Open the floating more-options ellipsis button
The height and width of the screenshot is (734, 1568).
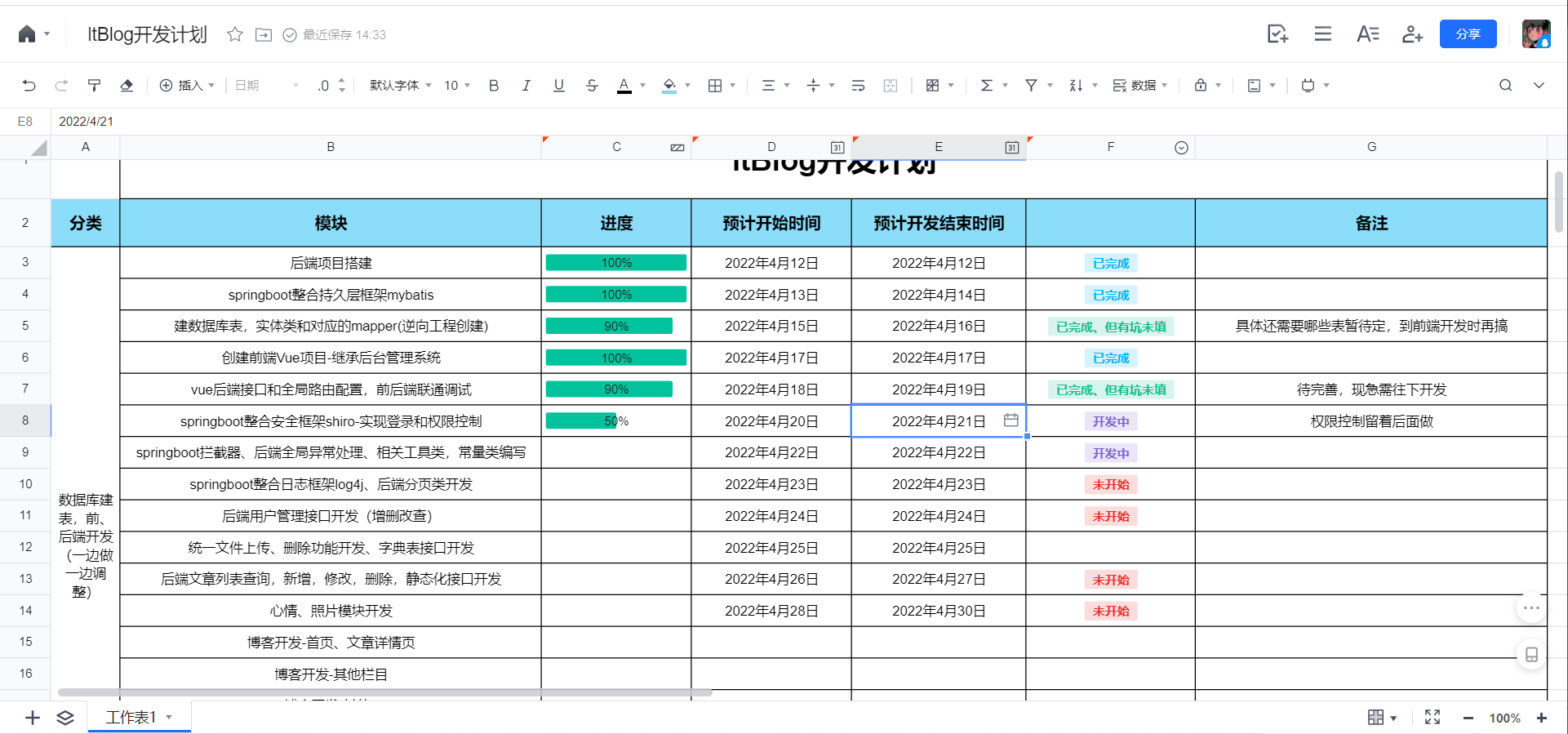click(x=1531, y=607)
